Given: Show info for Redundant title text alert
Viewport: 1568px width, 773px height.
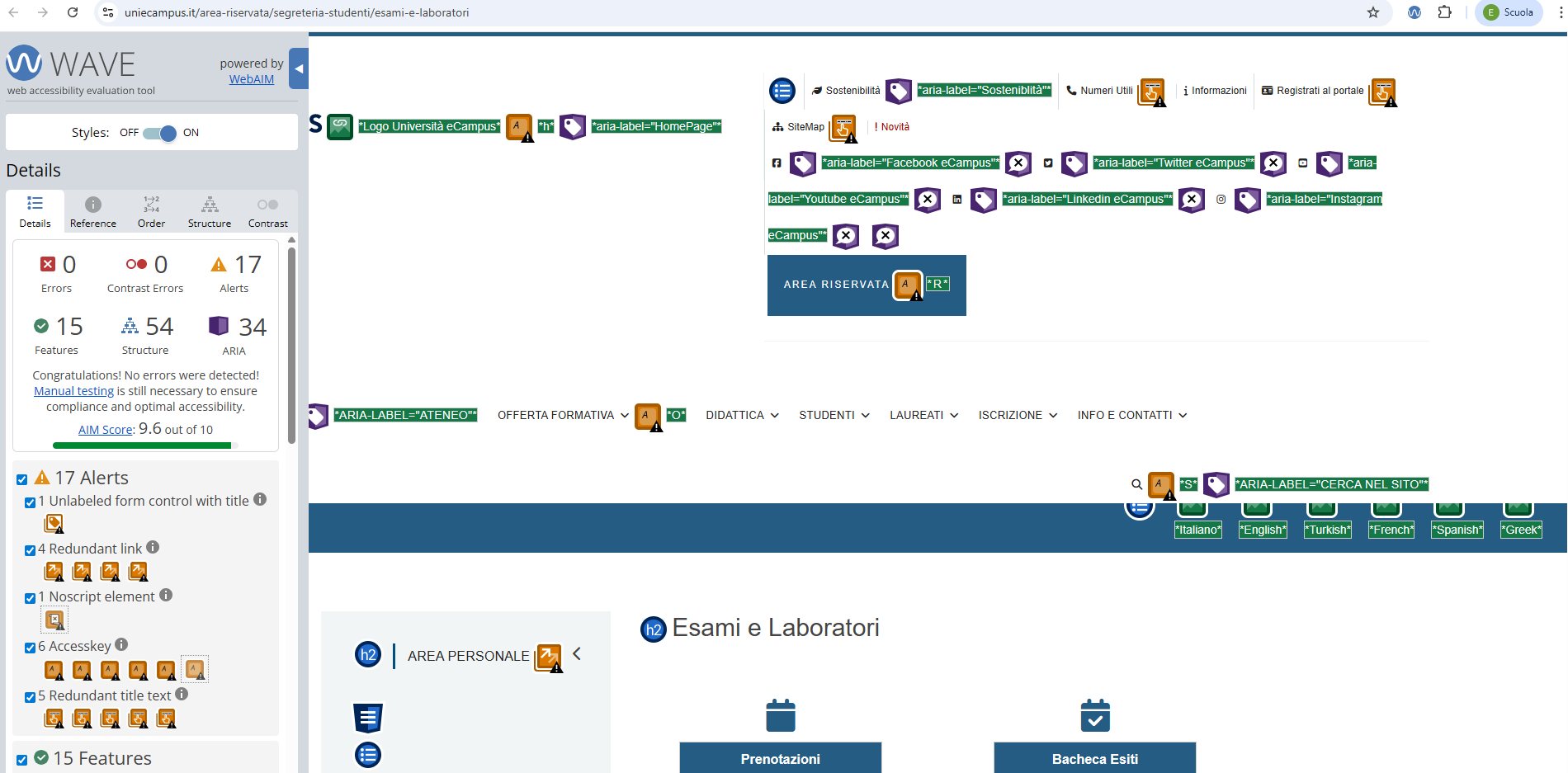Looking at the screenshot, I should [182, 694].
